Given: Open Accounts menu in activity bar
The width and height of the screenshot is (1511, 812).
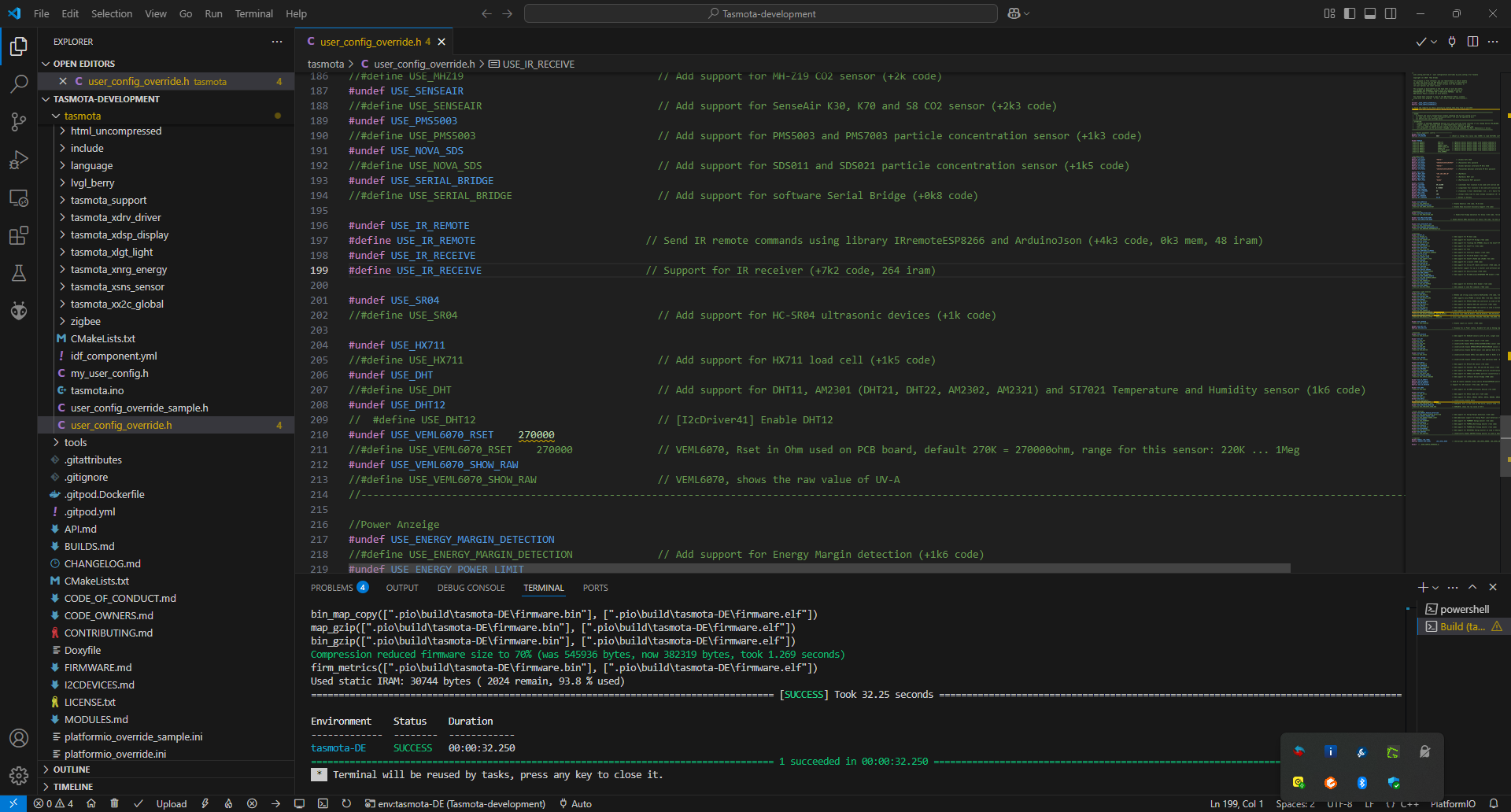Looking at the screenshot, I should 19,738.
